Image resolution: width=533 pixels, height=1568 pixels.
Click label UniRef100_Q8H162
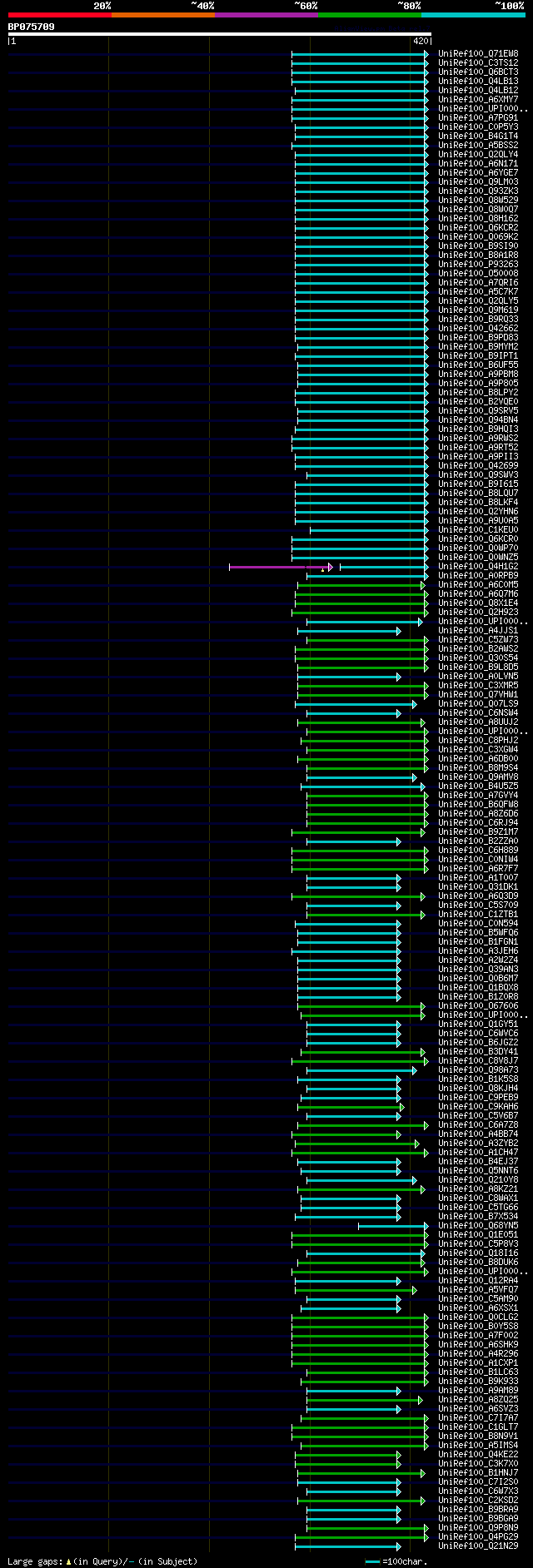click(478, 219)
